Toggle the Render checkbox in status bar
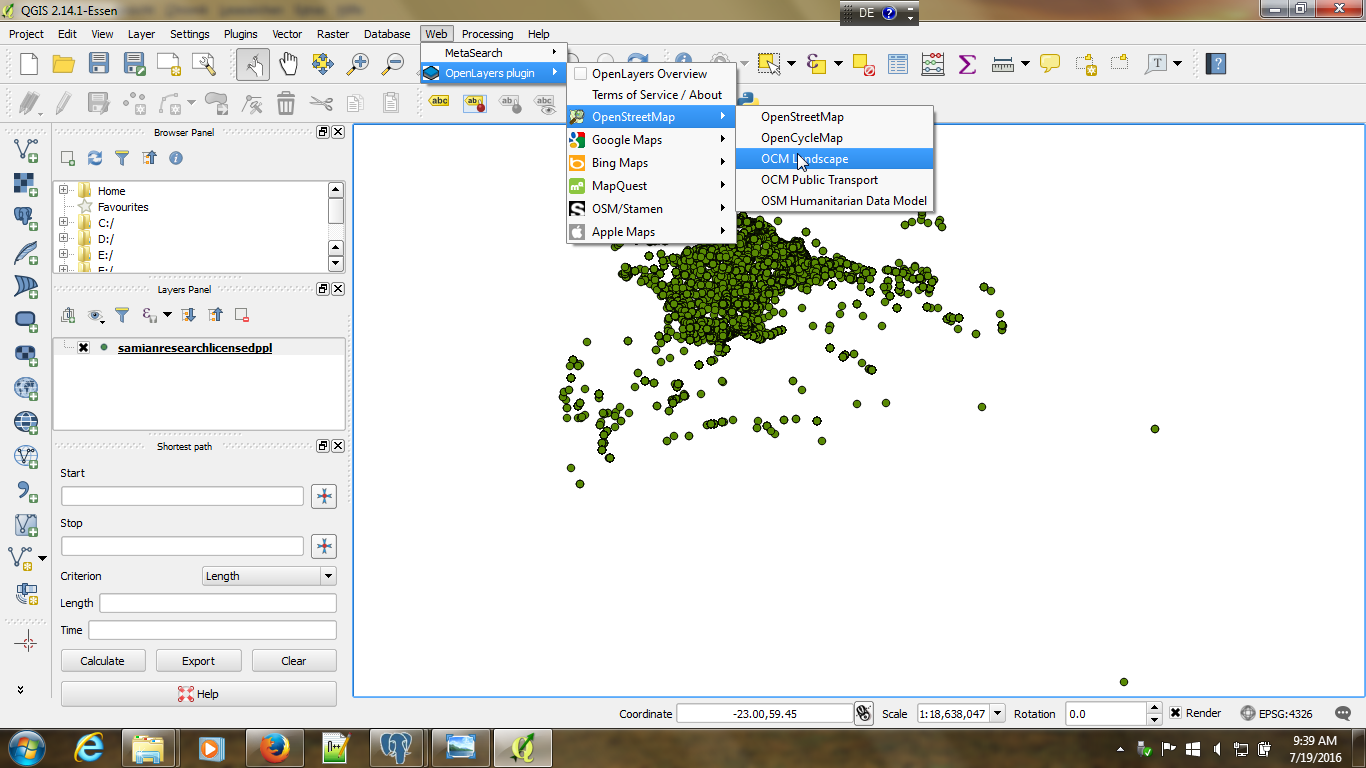Screen dimensions: 1366x768 pyautogui.click(x=1176, y=713)
